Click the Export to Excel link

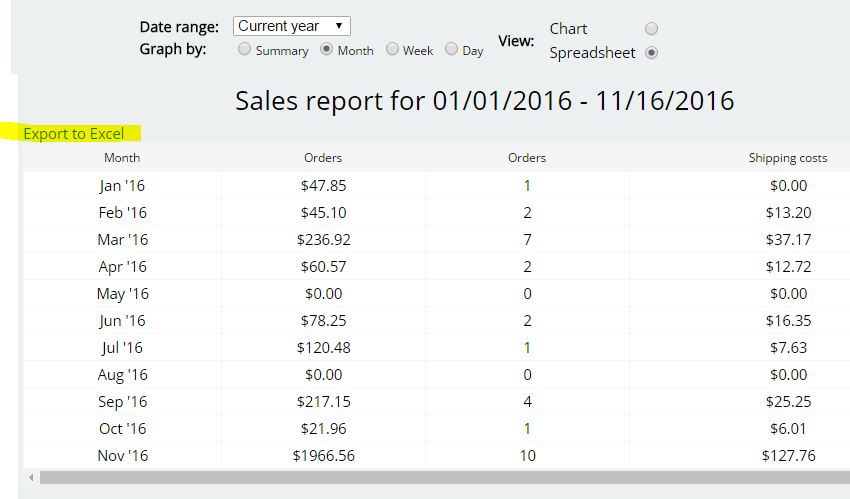click(x=74, y=134)
